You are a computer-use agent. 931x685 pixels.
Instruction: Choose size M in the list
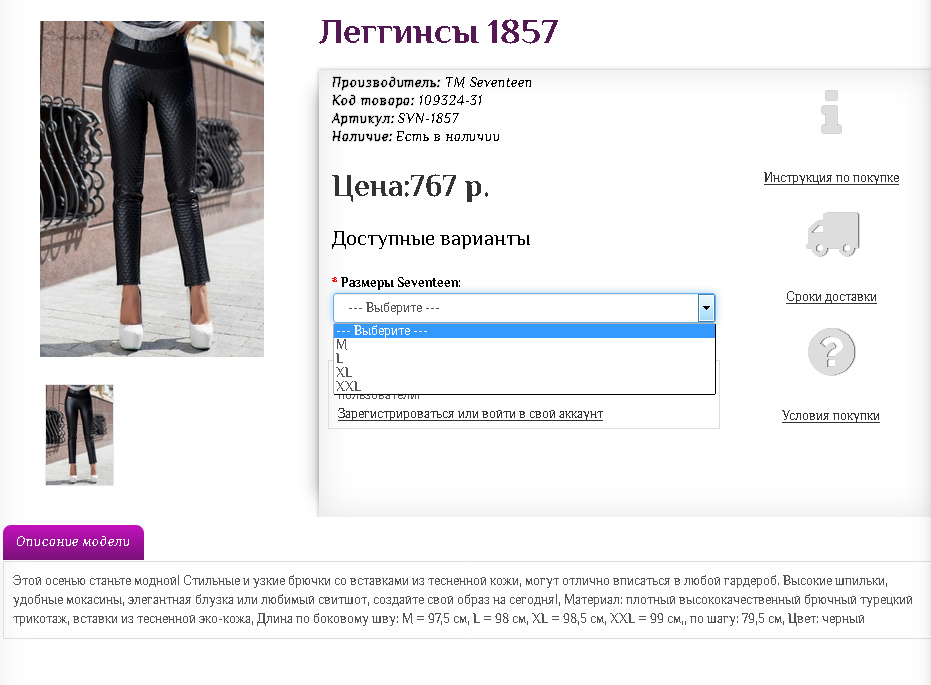click(x=524, y=344)
